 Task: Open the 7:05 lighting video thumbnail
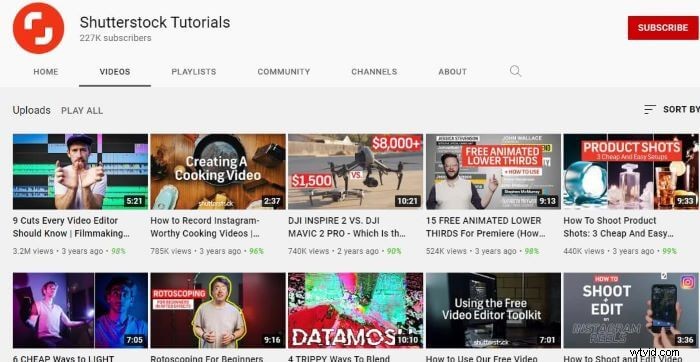pyautogui.click(x=80, y=310)
